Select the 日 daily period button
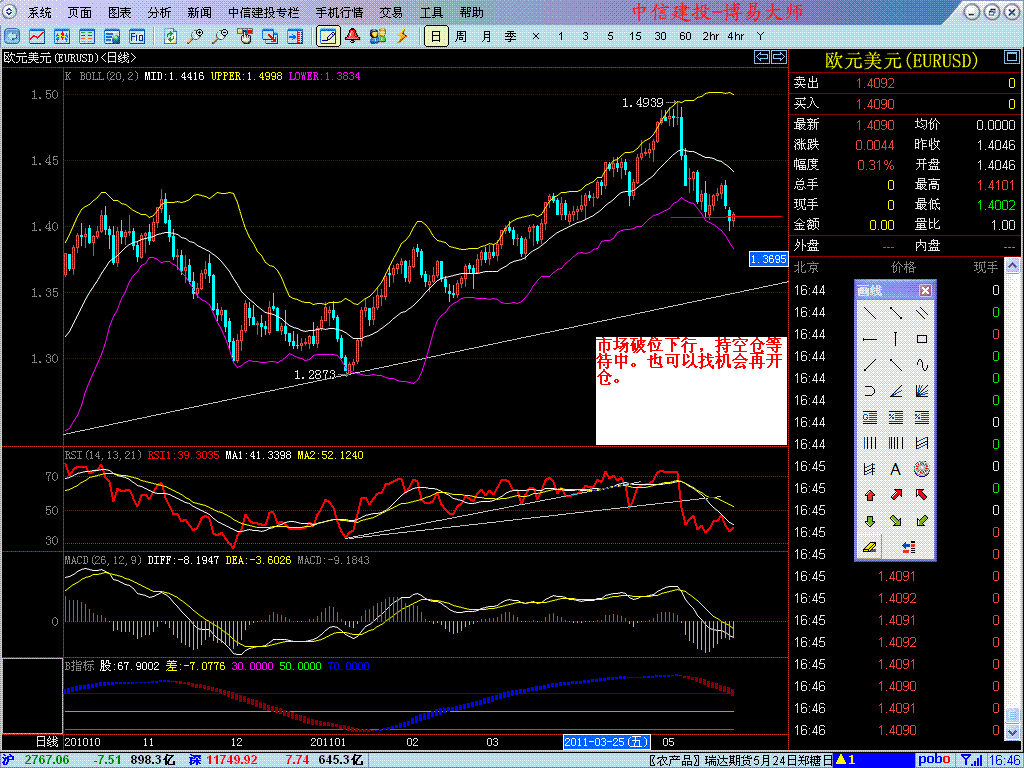The height and width of the screenshot is (768, 1024). (x=436, y=37)
